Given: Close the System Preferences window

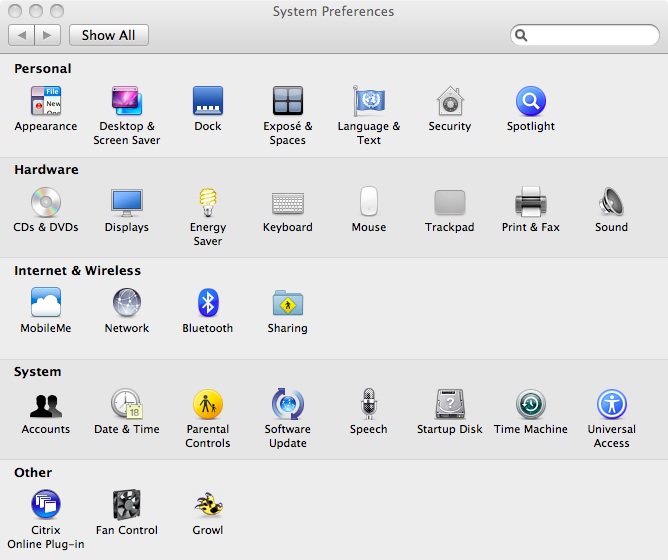Looking at the screenshot, I should pos(15,11).
